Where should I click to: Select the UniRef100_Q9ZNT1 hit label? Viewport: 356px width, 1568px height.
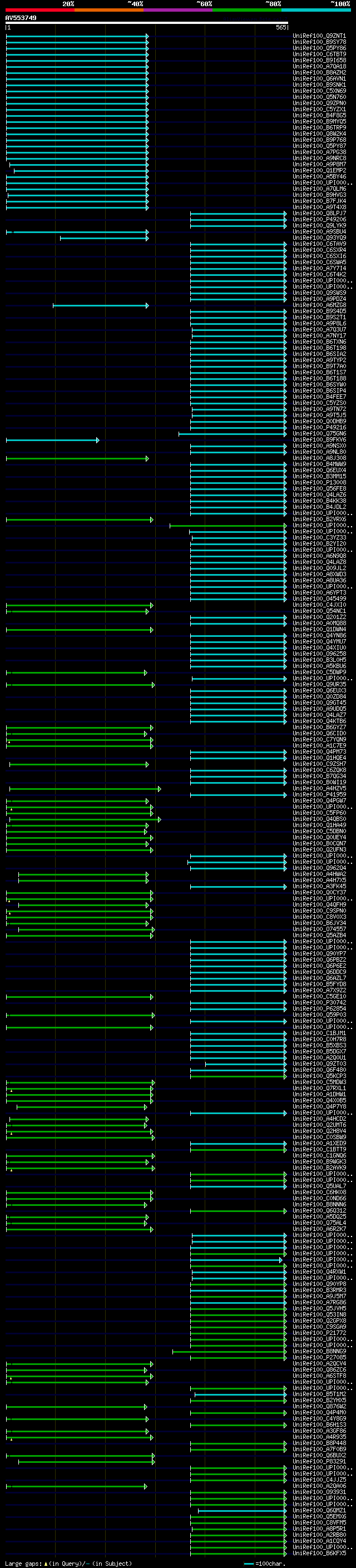319,36
